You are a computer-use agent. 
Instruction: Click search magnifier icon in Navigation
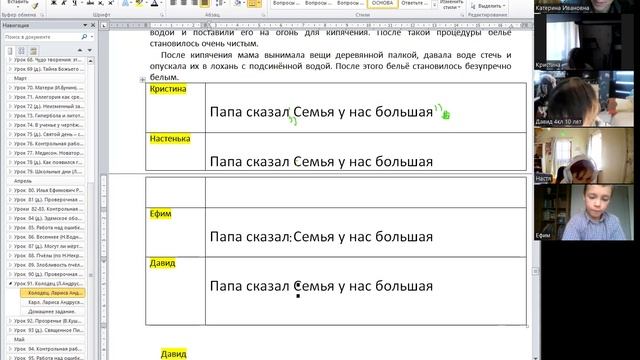84,37
